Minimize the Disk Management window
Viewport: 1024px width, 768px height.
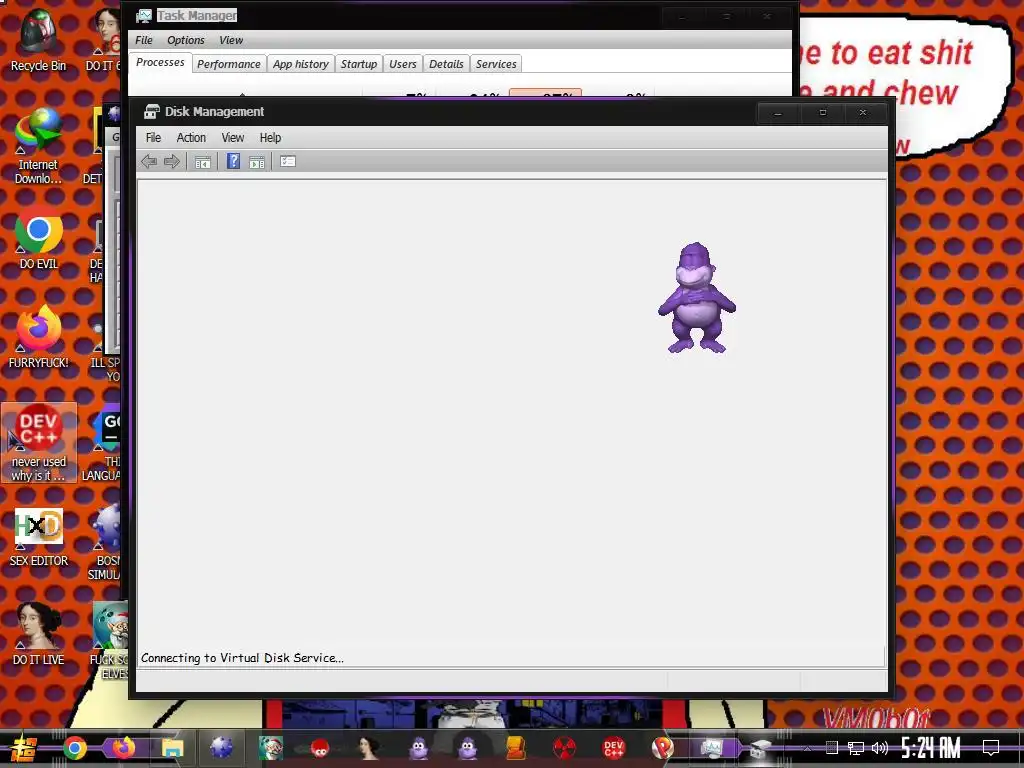778,112
